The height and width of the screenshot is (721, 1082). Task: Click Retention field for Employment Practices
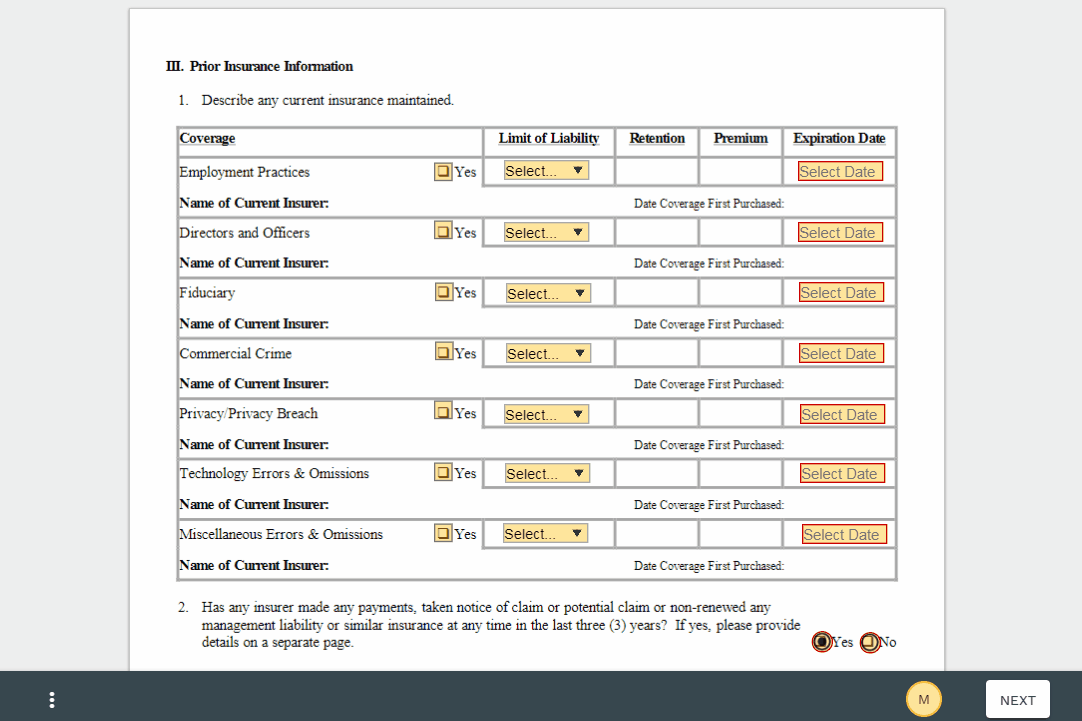coord(657,172)
